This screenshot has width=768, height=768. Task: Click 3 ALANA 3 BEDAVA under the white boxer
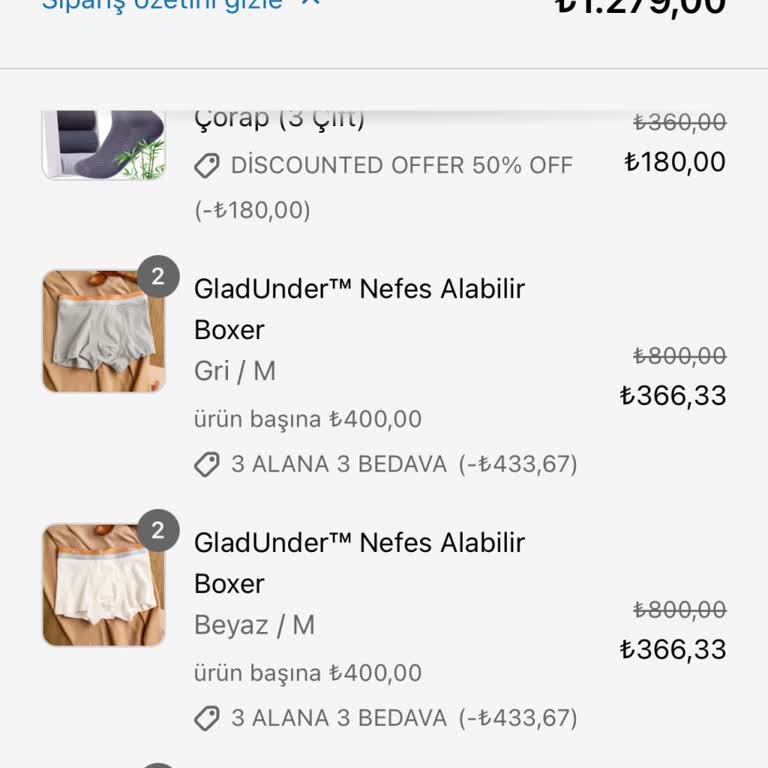pos(339,718)
